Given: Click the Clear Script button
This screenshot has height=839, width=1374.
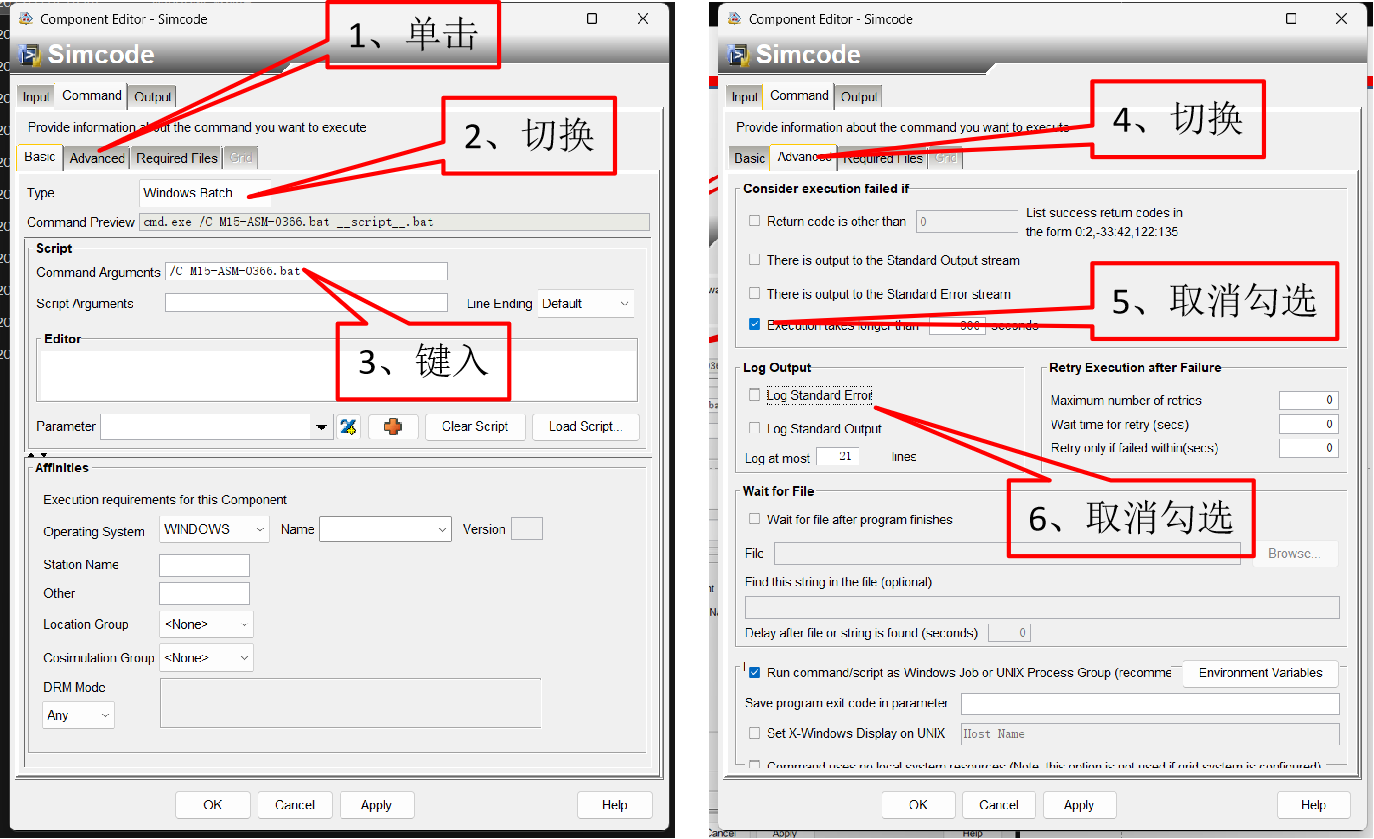Looking at the screenshot, I should click(475, 427).
